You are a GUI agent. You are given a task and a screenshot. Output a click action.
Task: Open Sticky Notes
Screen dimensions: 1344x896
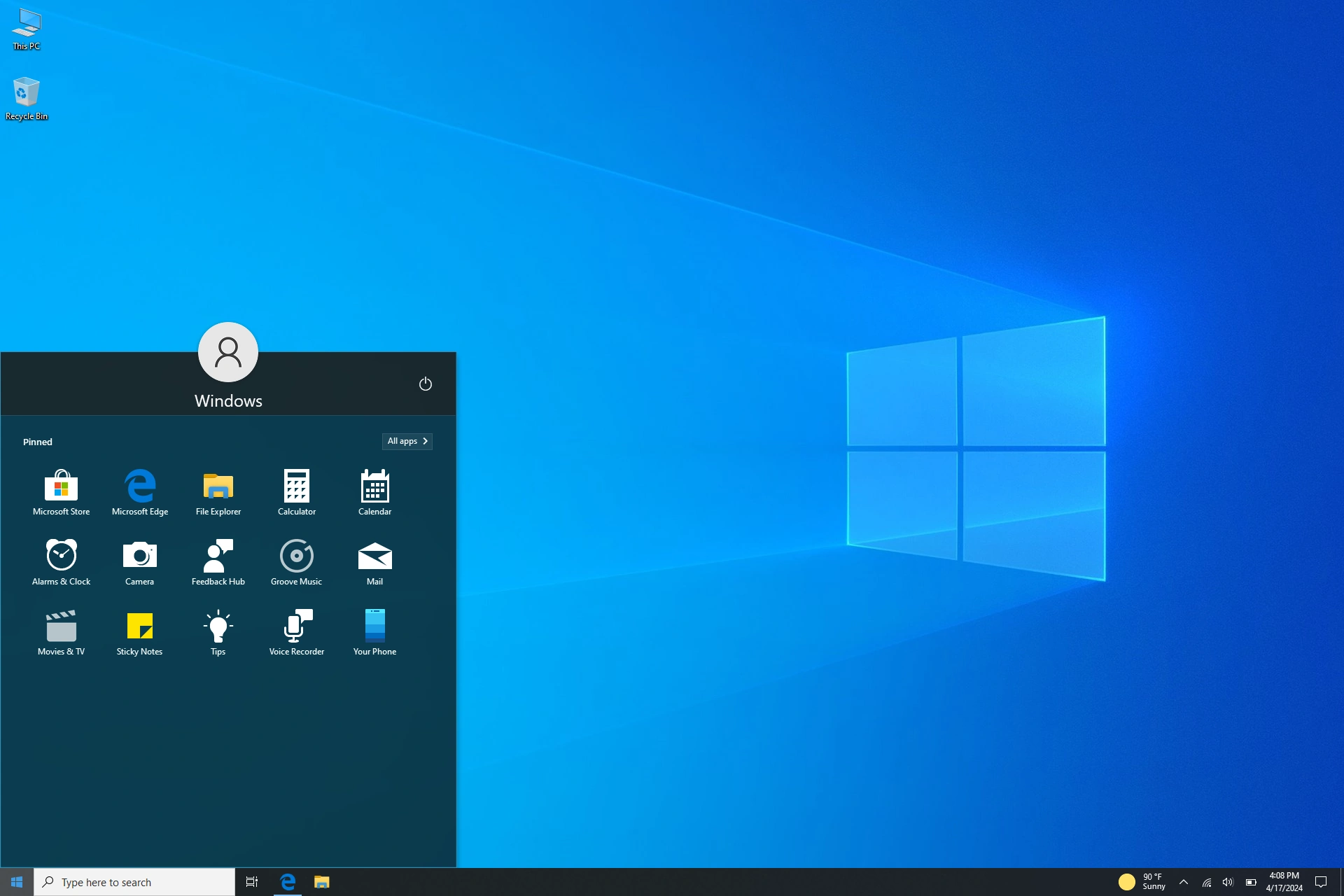click(x=139, y=632)
